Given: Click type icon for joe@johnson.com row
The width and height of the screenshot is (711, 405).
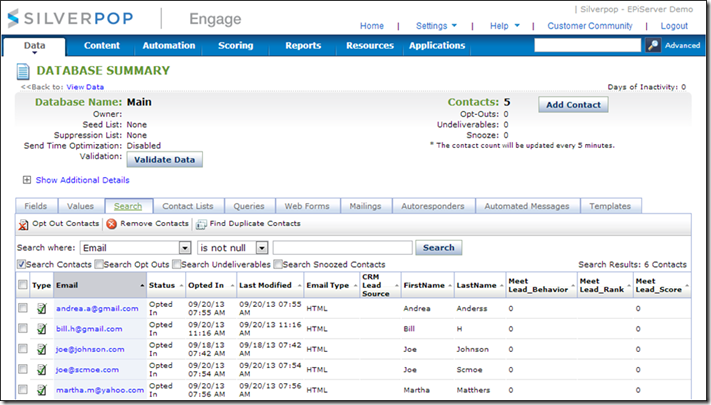Looking at the screenshot, I should [x=42, y=349].
